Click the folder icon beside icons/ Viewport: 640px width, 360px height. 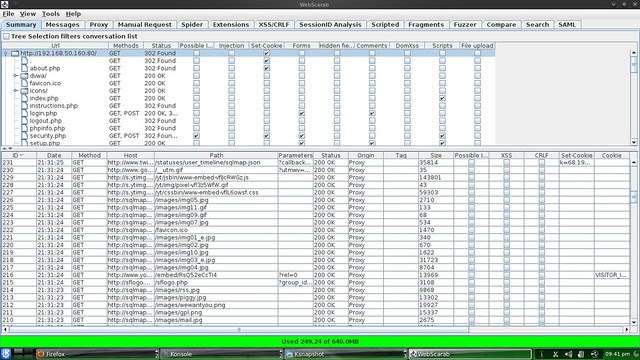tap(24, 91)
